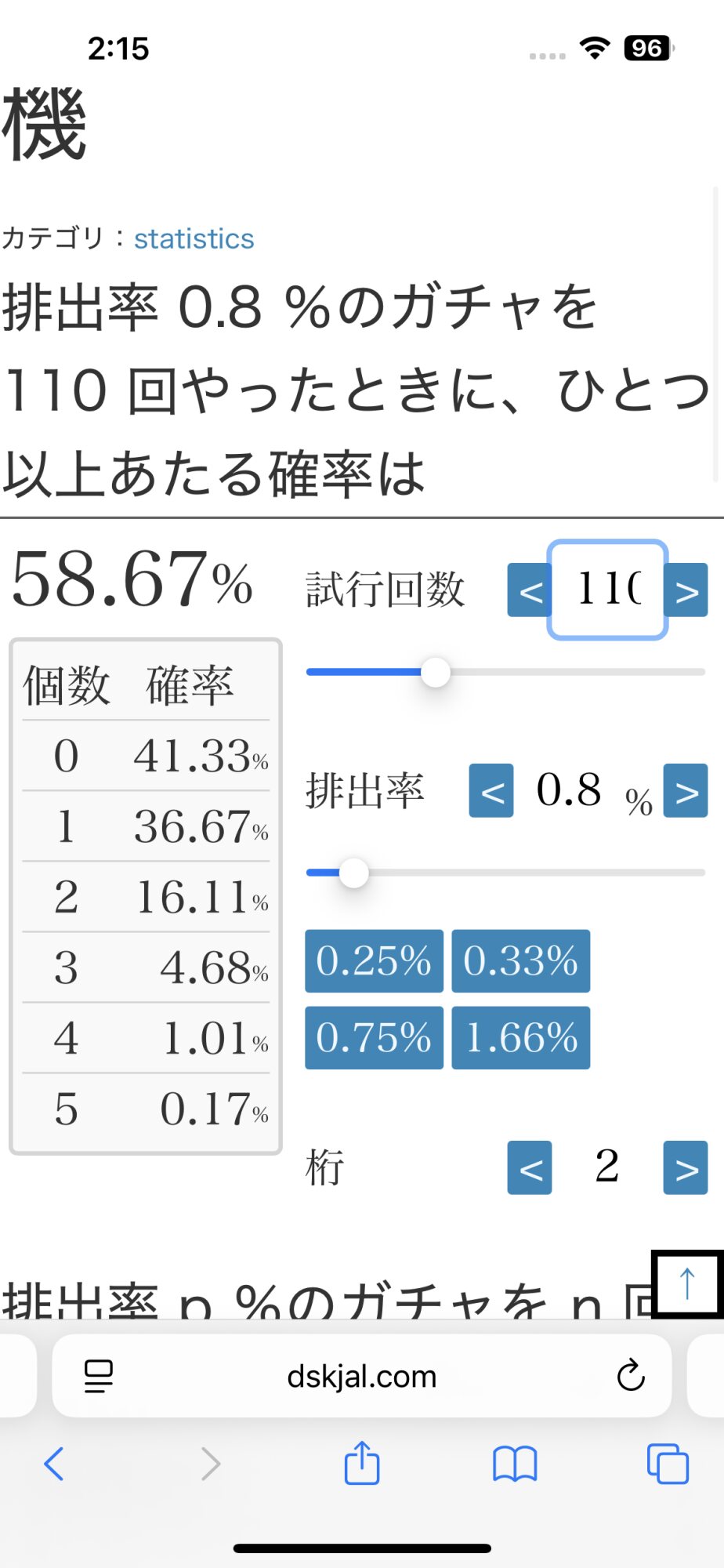Increase 桁 digits with right arrow
The width and height of the screenshot is (724, 1568).
tap(686, 1167)
